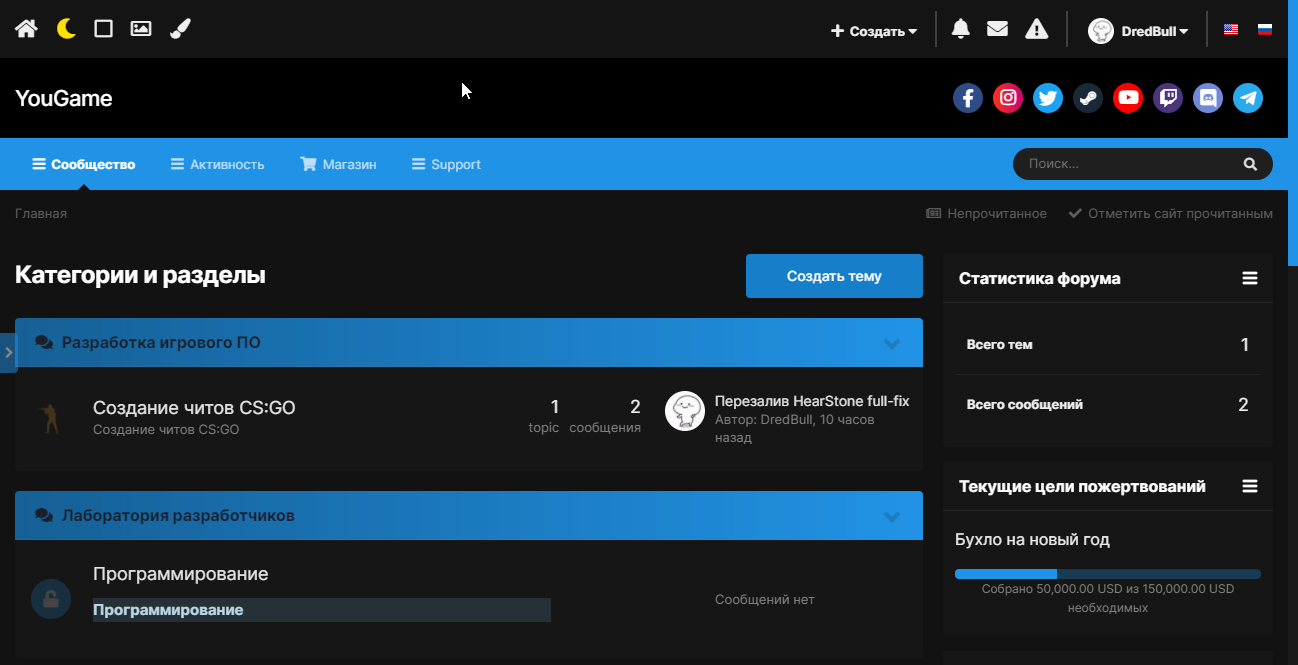Open the Twitch channel icon

[1168, 98]
